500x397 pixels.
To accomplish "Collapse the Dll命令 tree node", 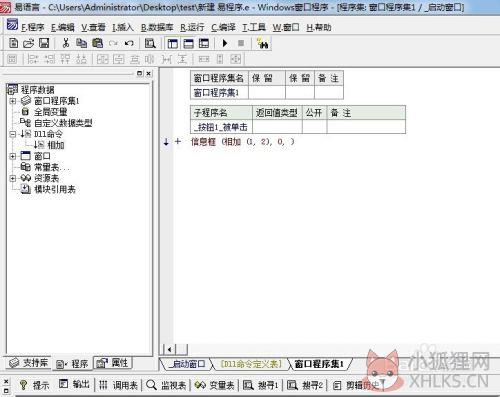I will [13, 134].
